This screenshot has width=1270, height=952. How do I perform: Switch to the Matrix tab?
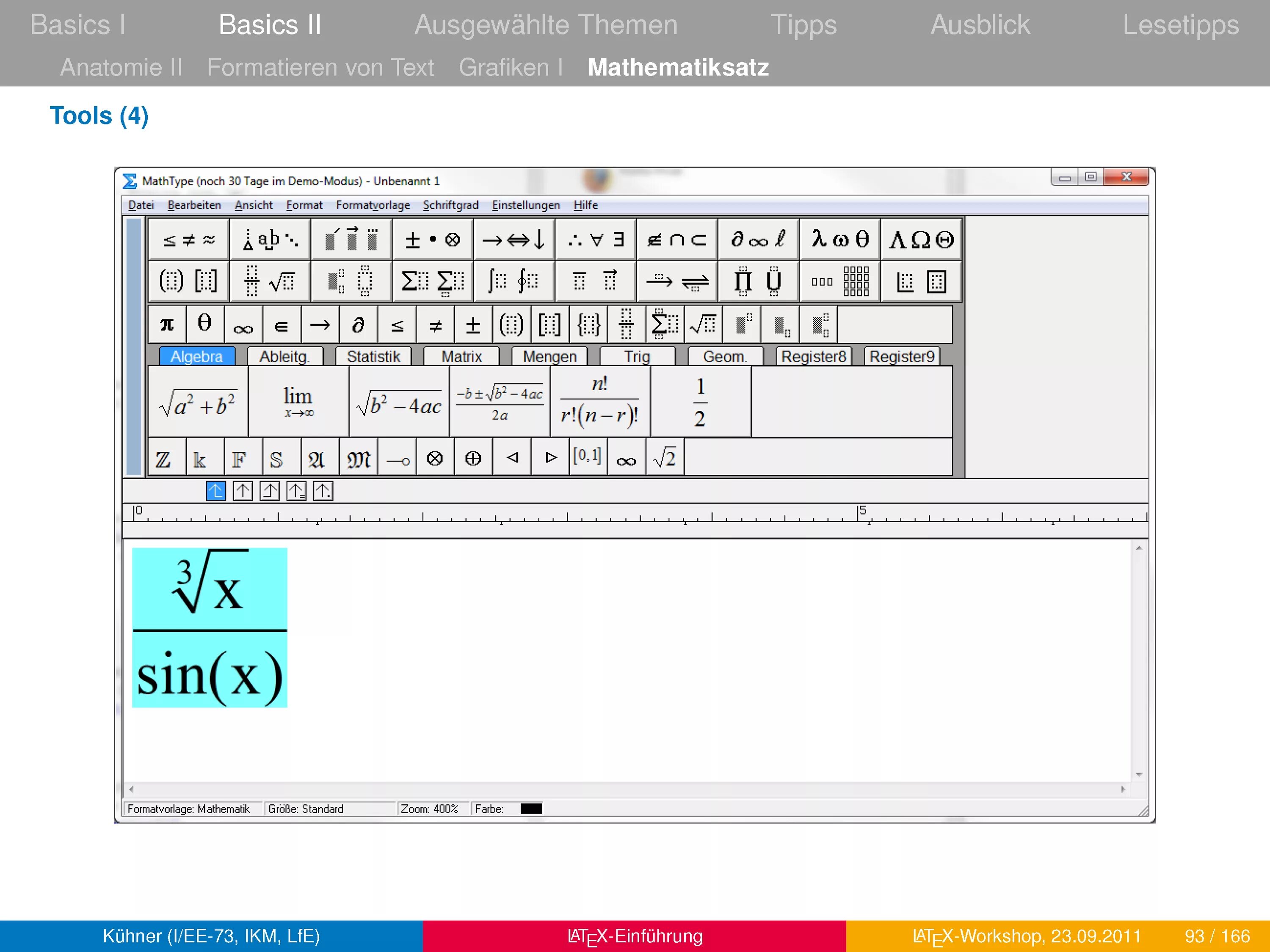pyautogui.click(x=461, y=357)
